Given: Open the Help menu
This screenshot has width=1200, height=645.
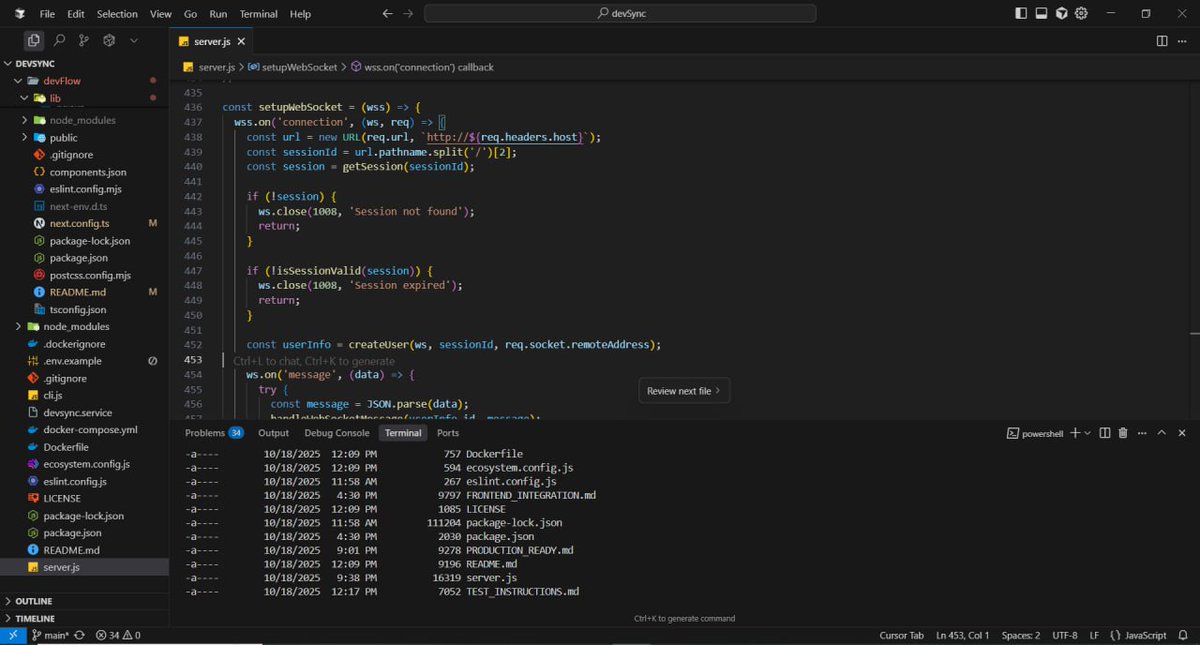Looking at the screenshot, I should pos(300,14).
